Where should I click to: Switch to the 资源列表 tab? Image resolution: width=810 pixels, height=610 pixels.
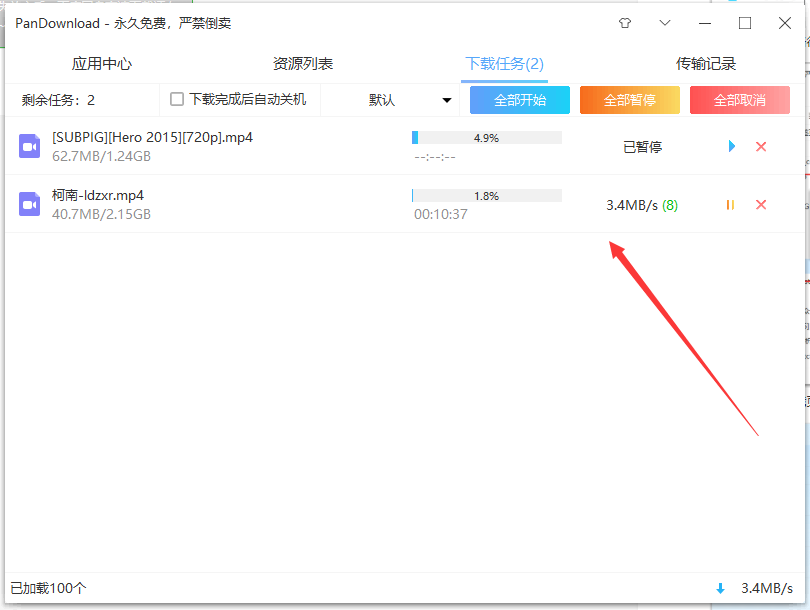tap(303, 64)
